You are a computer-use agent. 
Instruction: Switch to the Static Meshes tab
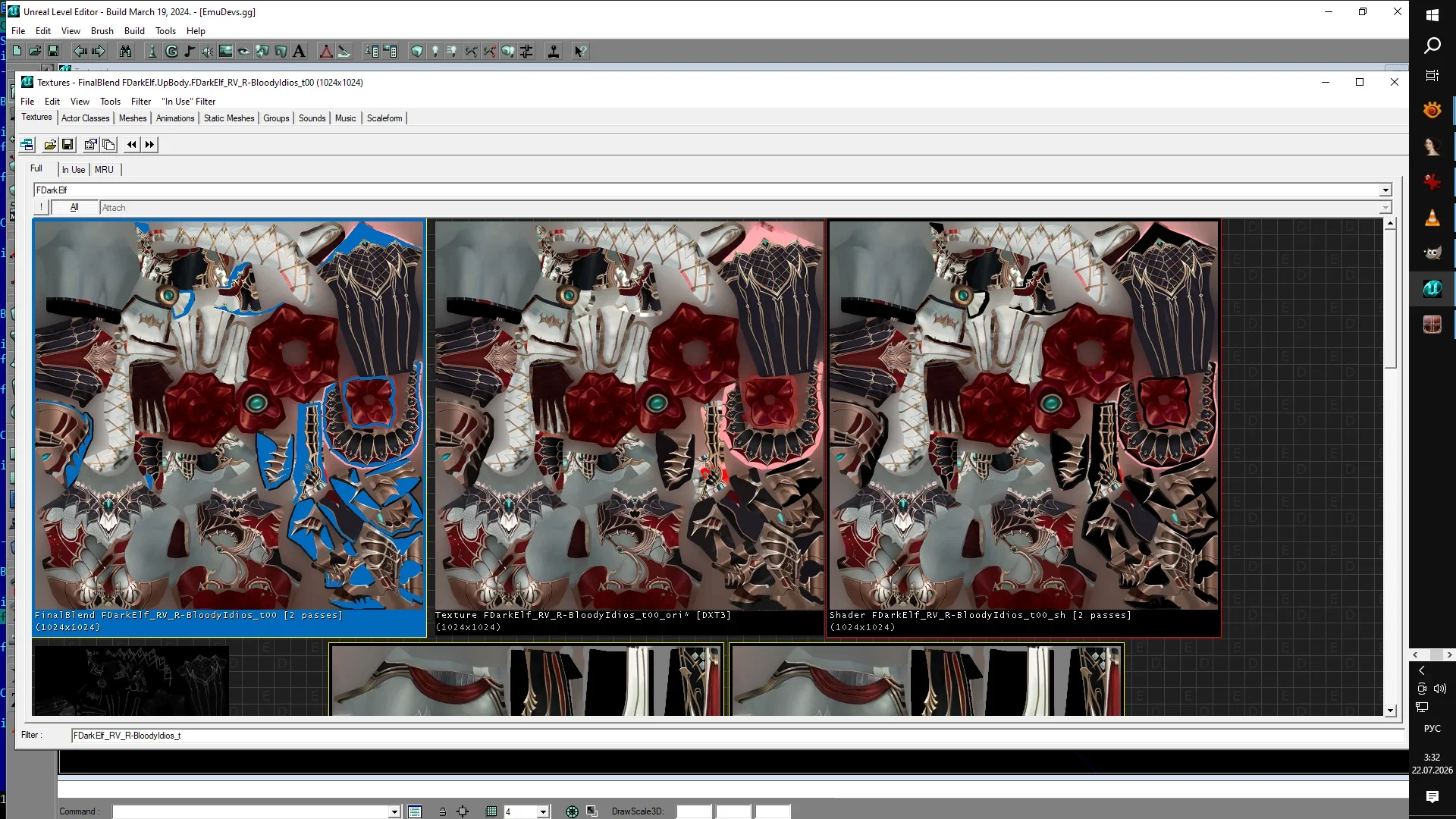pos(229,118)
